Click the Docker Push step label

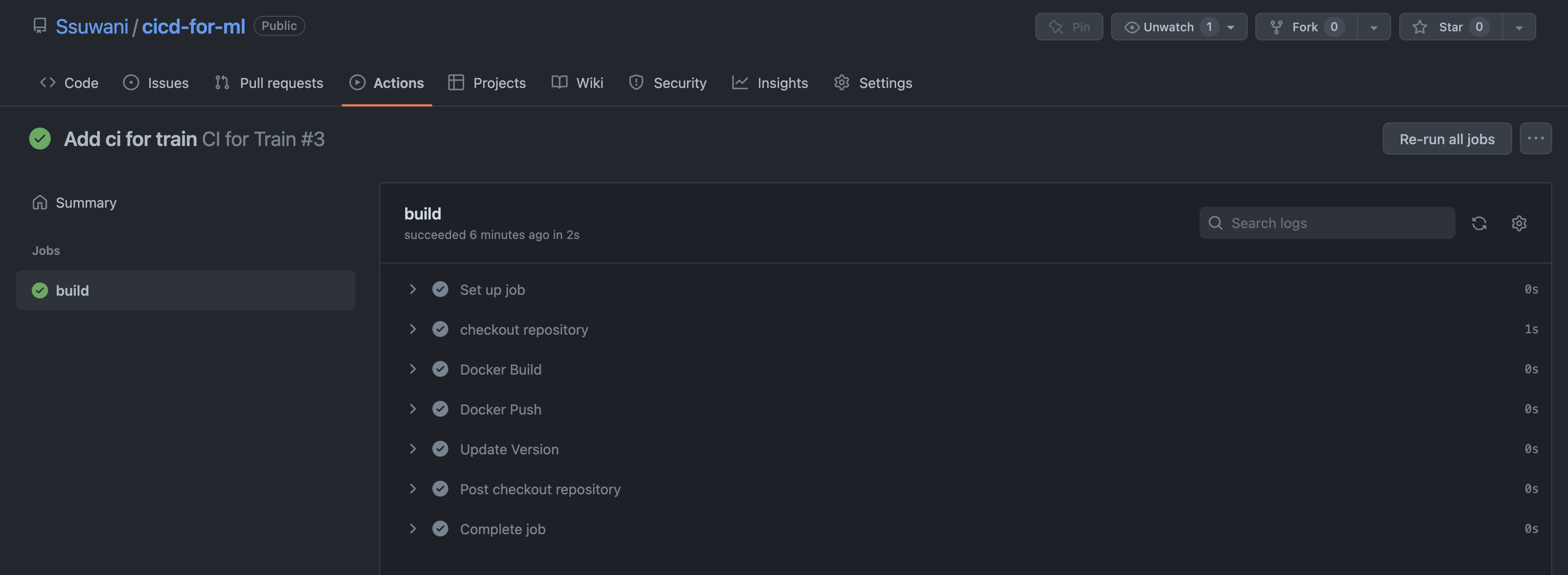[x=500, y=409]
